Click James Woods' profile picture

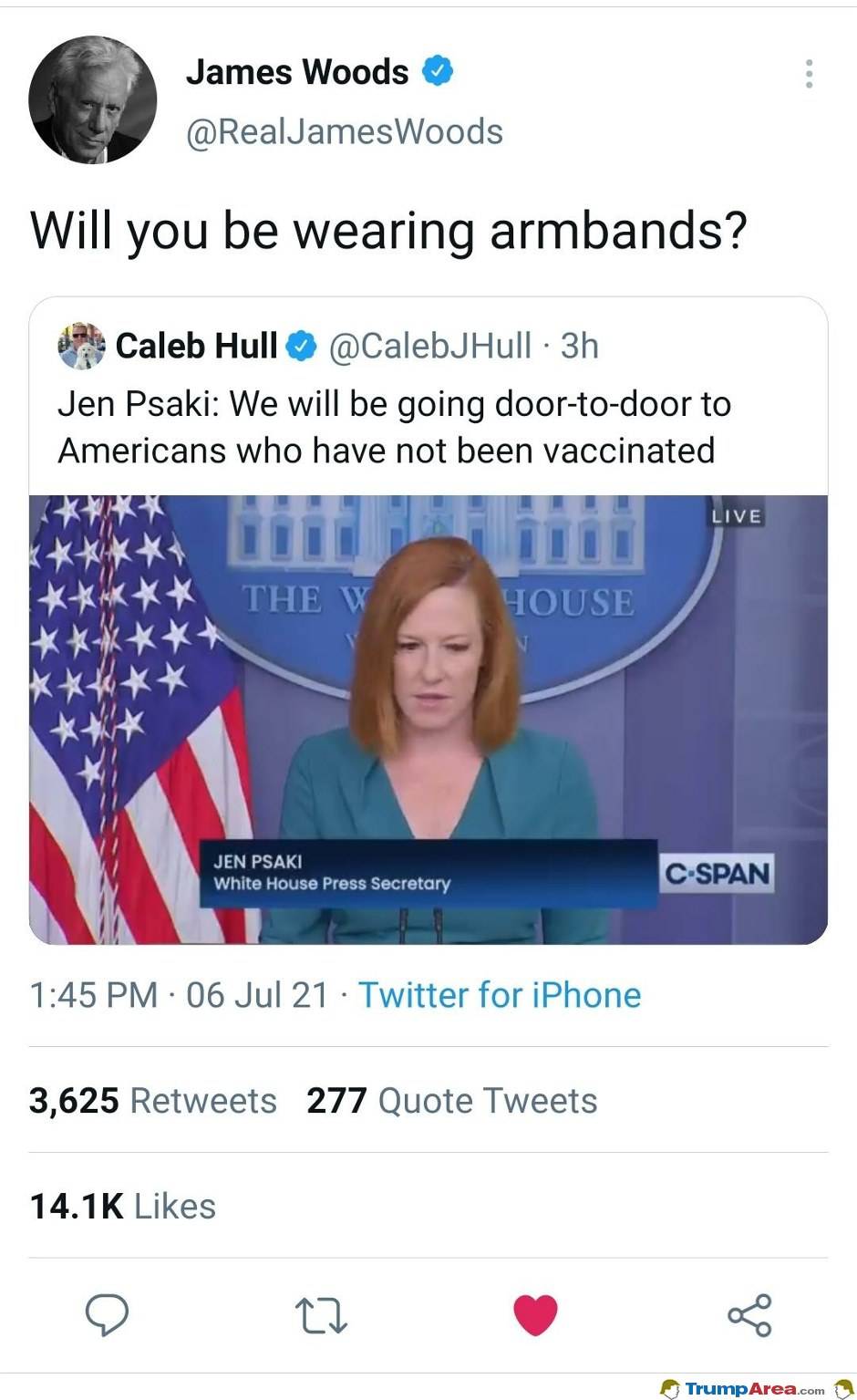pos(93,99)
